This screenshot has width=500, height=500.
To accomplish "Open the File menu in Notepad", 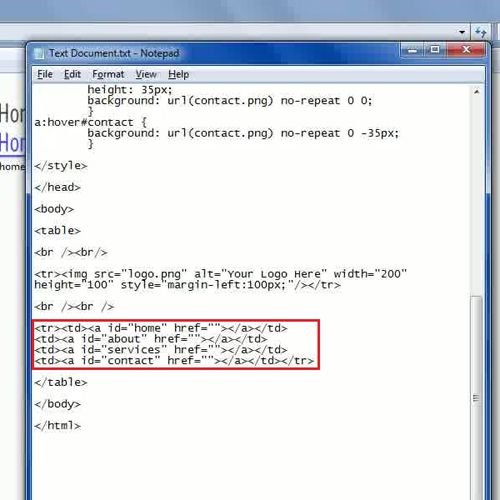I will 45,74.
